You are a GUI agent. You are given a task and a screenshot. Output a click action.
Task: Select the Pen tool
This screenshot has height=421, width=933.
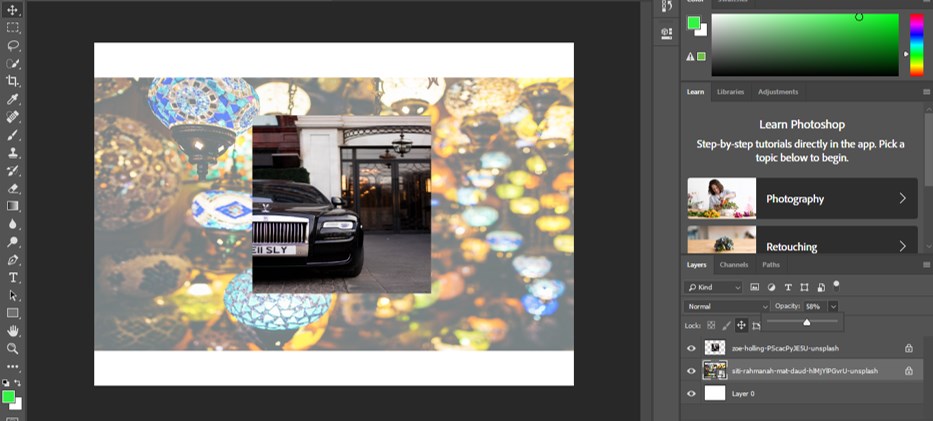pos(12,259)
